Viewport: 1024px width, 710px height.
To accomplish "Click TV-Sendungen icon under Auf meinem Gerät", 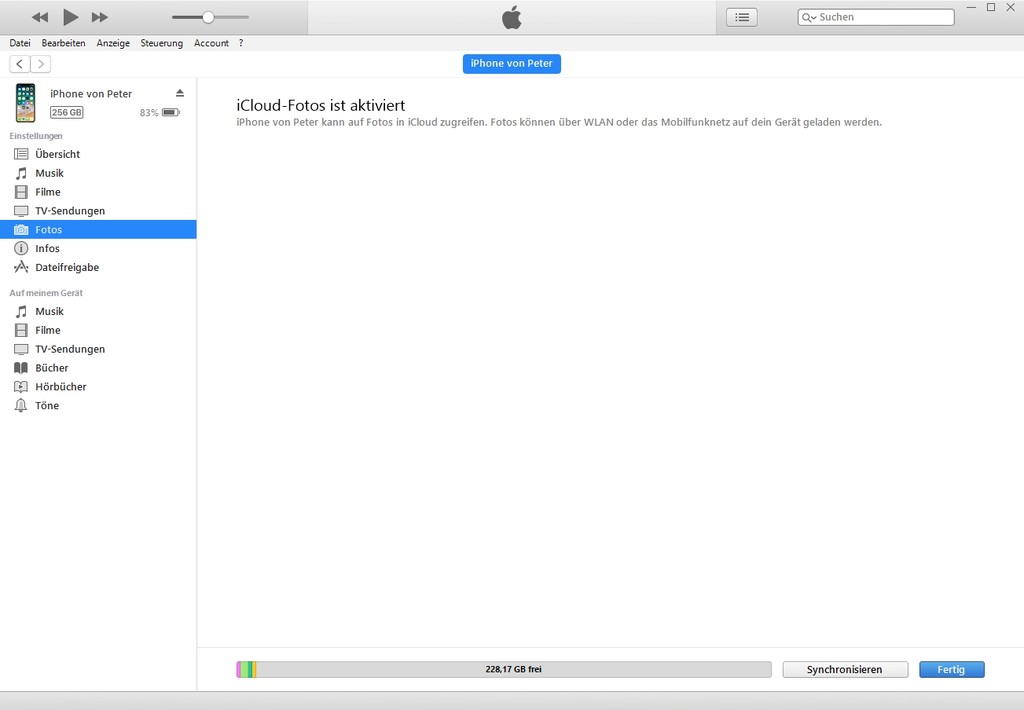I will pos(22,349).
